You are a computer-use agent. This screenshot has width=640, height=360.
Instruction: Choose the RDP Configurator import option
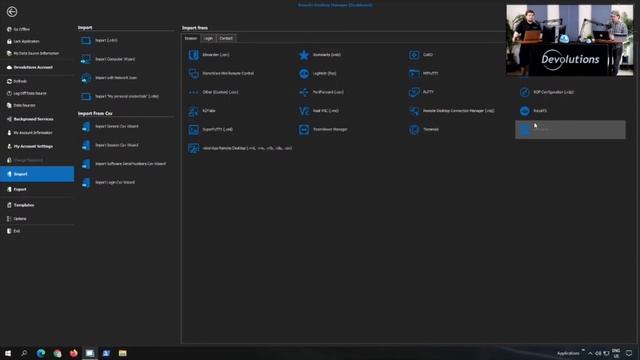click(547, 92)
